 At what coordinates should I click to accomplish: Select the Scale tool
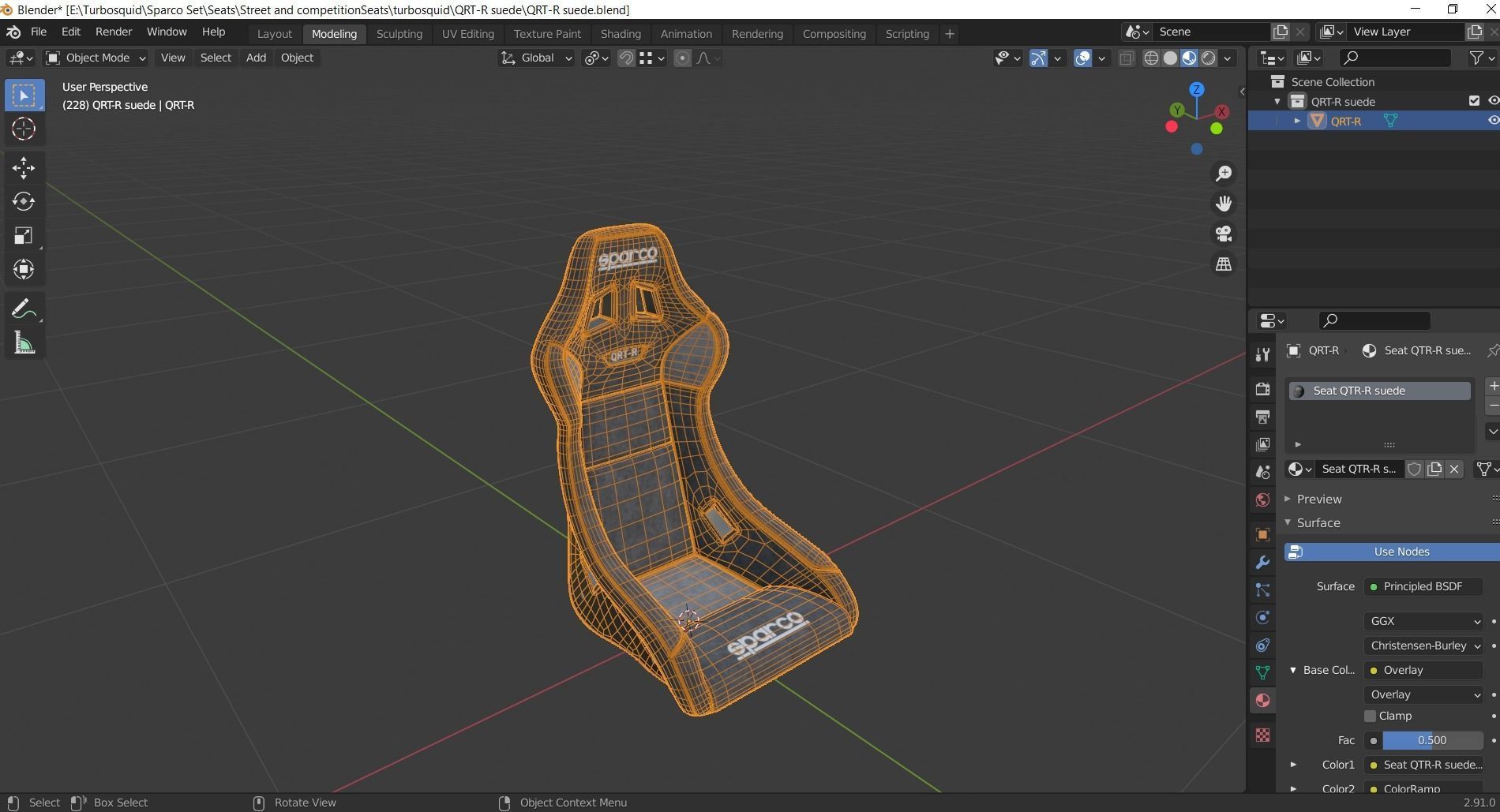[24, 235]
